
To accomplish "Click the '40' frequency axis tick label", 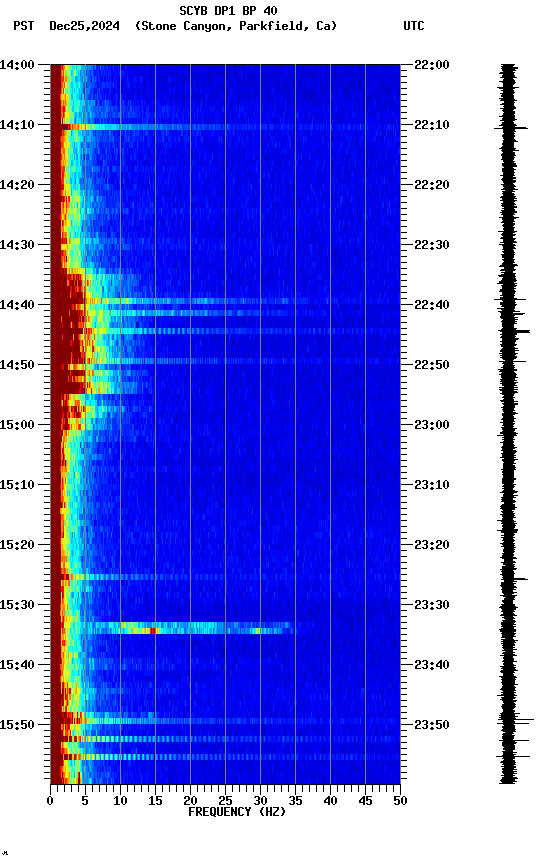I will (330, 801).
